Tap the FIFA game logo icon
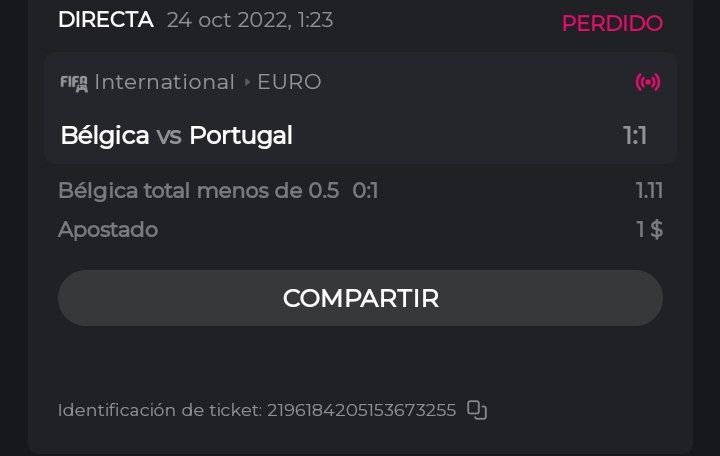 [74, 83]
